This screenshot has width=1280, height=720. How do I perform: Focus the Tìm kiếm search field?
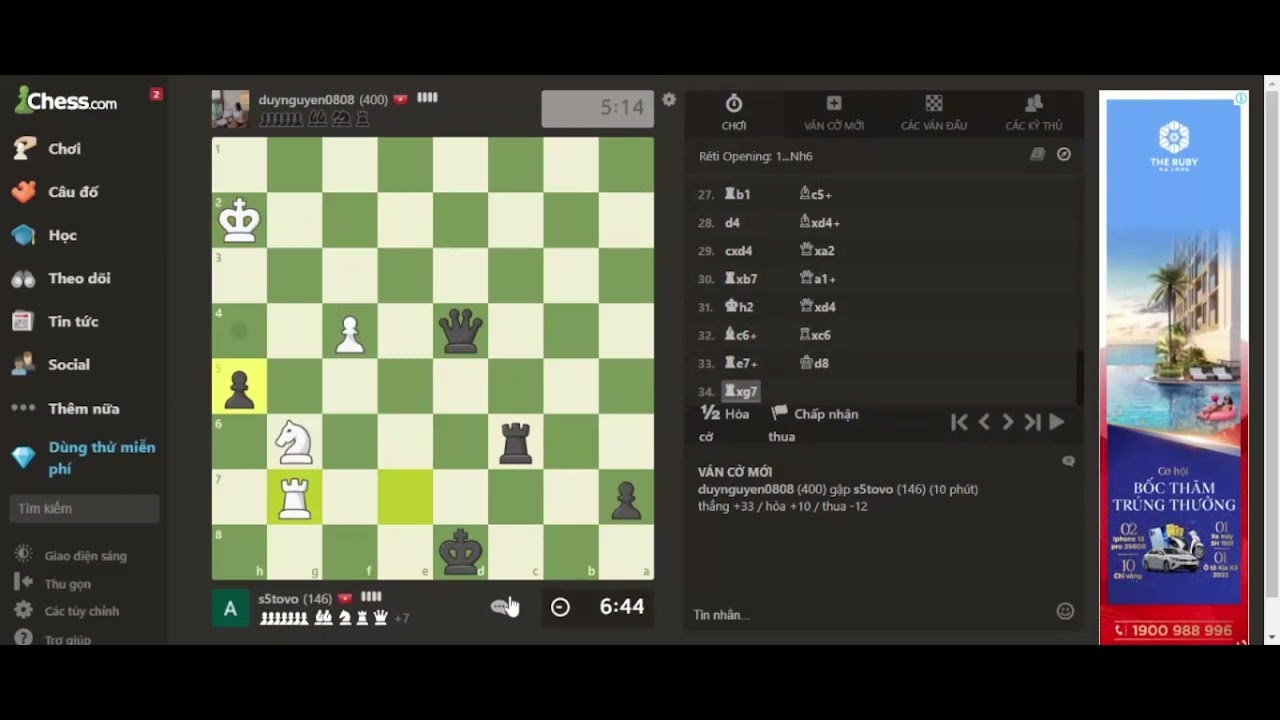click(x=84, y=508)
